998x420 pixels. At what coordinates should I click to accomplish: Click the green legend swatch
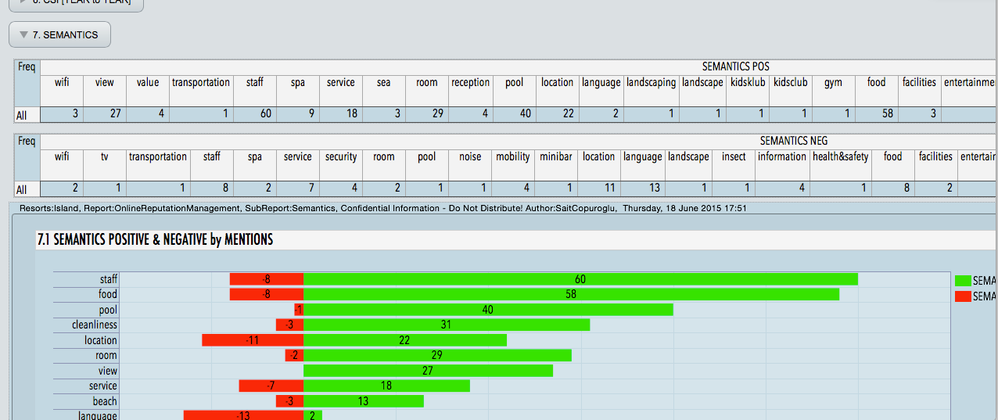coord(962,281)
